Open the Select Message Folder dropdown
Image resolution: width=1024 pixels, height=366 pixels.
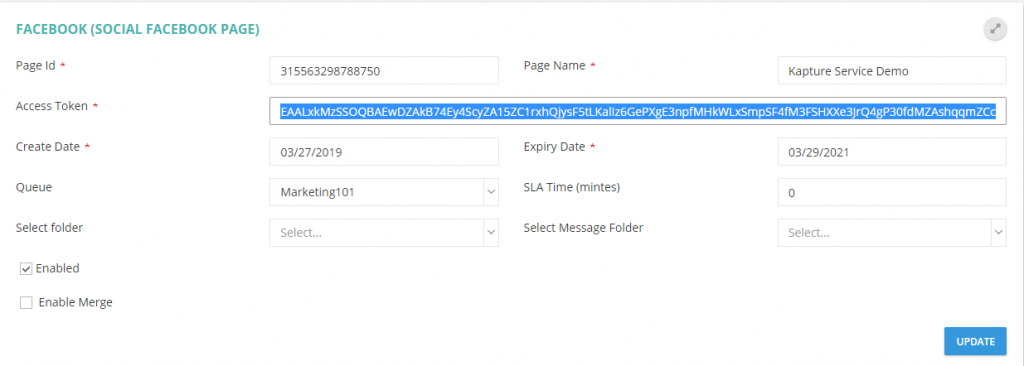[892, 233]
